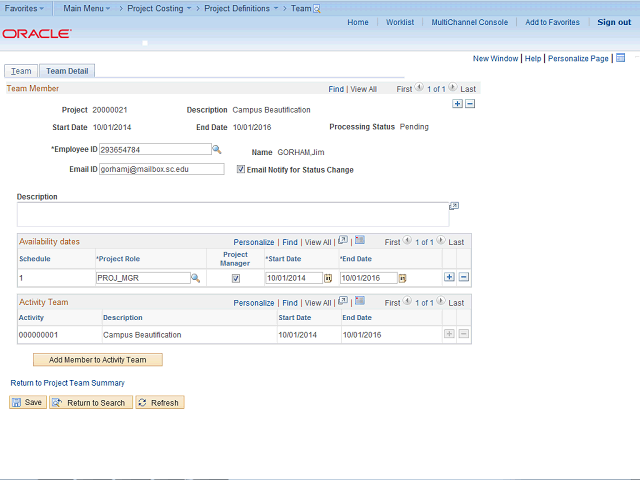640x480 pixels.
Task: Open the Employee ID lookup magnifier
Action: tap(217, 149)
